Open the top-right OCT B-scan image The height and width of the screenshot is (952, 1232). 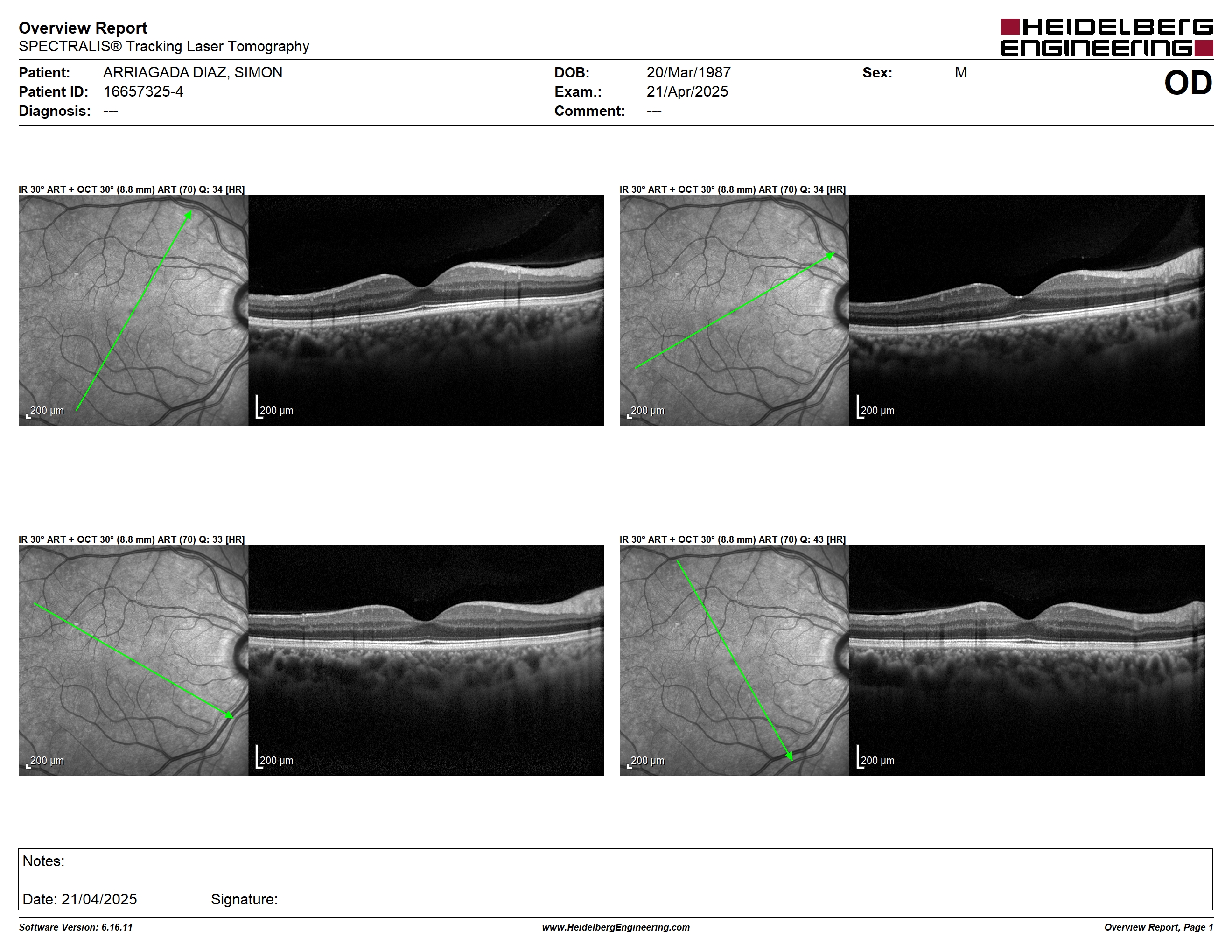click(x=1027, y=310)
